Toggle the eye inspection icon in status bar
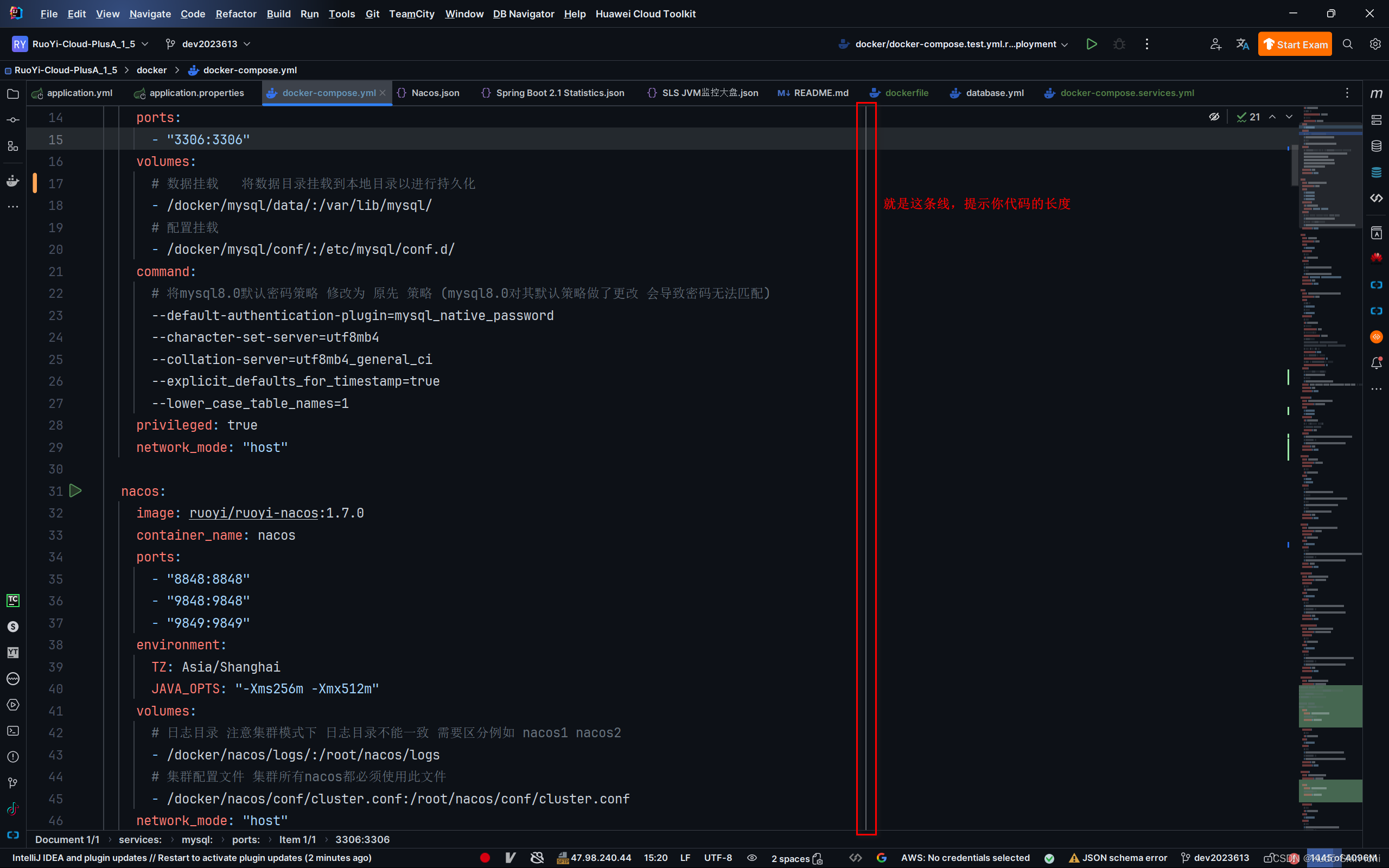This screenshot has height=868, width=1389. (752, 858)
